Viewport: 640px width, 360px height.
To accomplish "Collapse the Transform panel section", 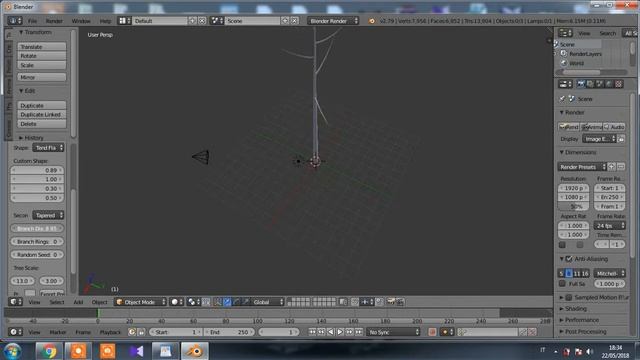I will tap(35, 32).
